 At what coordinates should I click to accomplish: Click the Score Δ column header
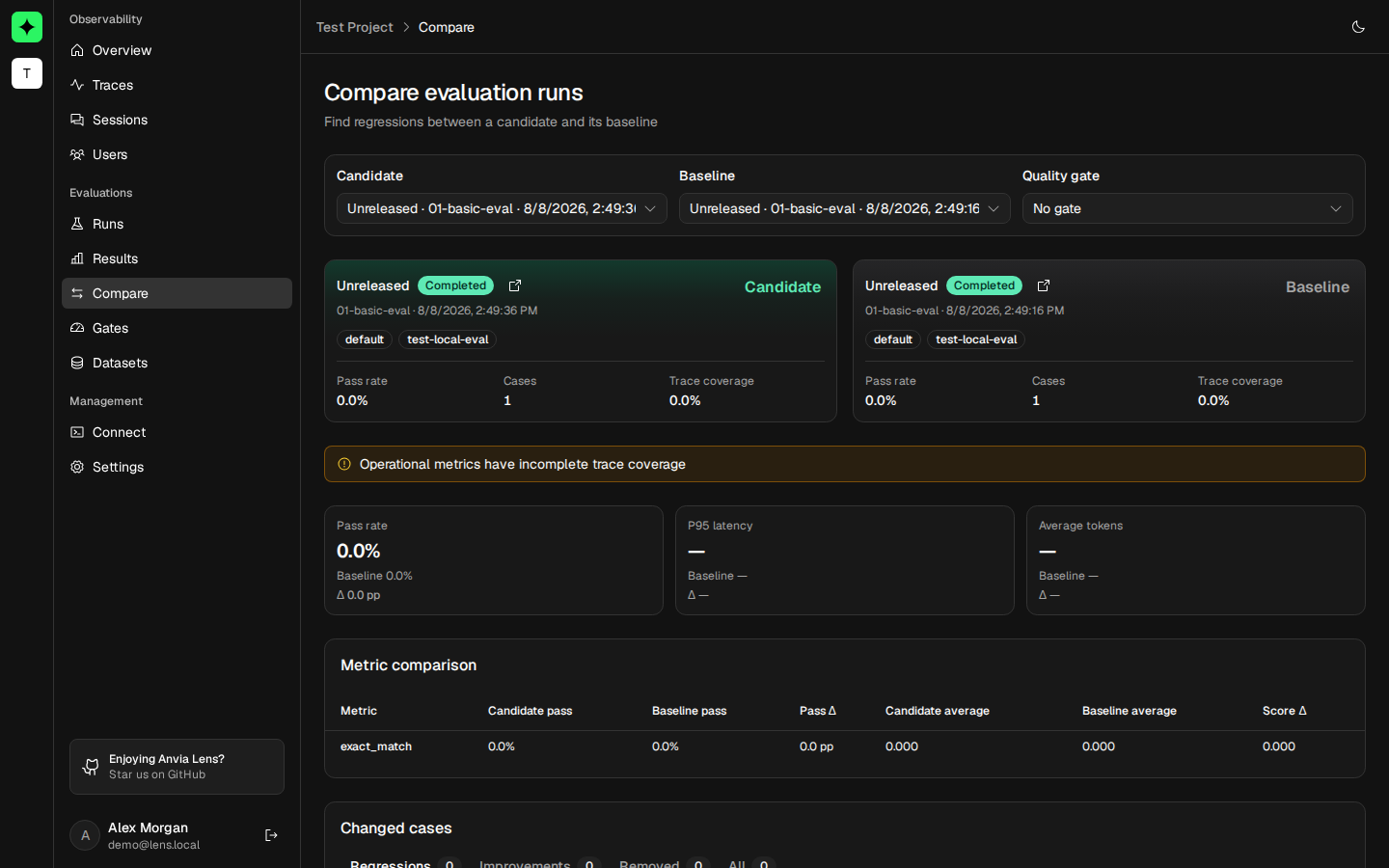(x=1284, y=711)
